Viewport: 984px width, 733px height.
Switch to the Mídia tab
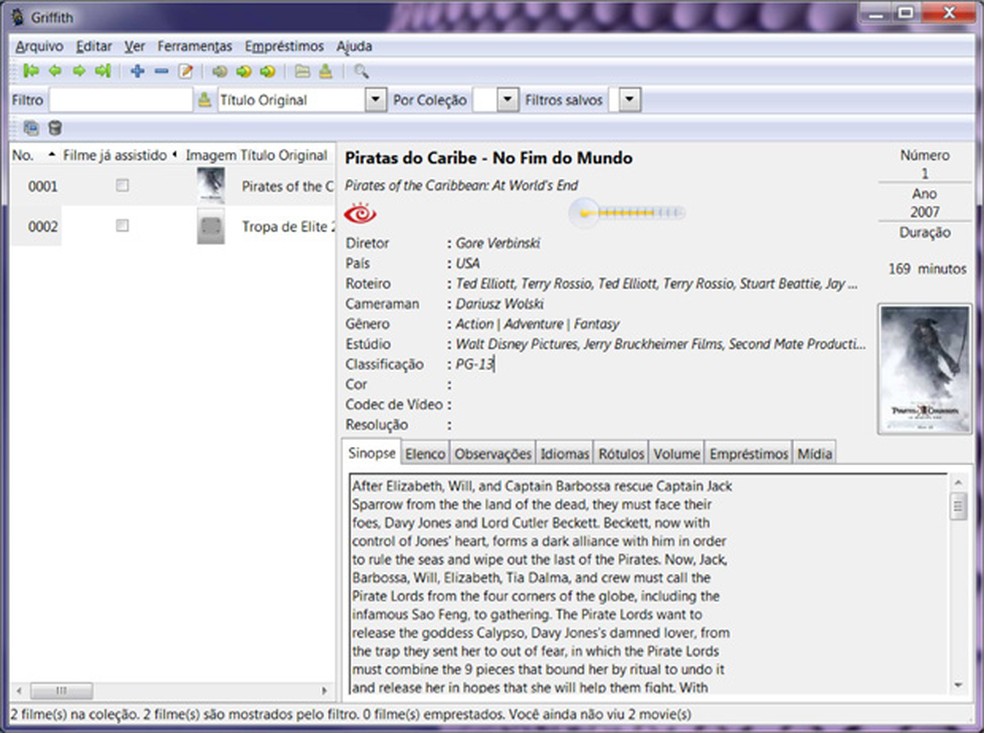coord(815,454)
